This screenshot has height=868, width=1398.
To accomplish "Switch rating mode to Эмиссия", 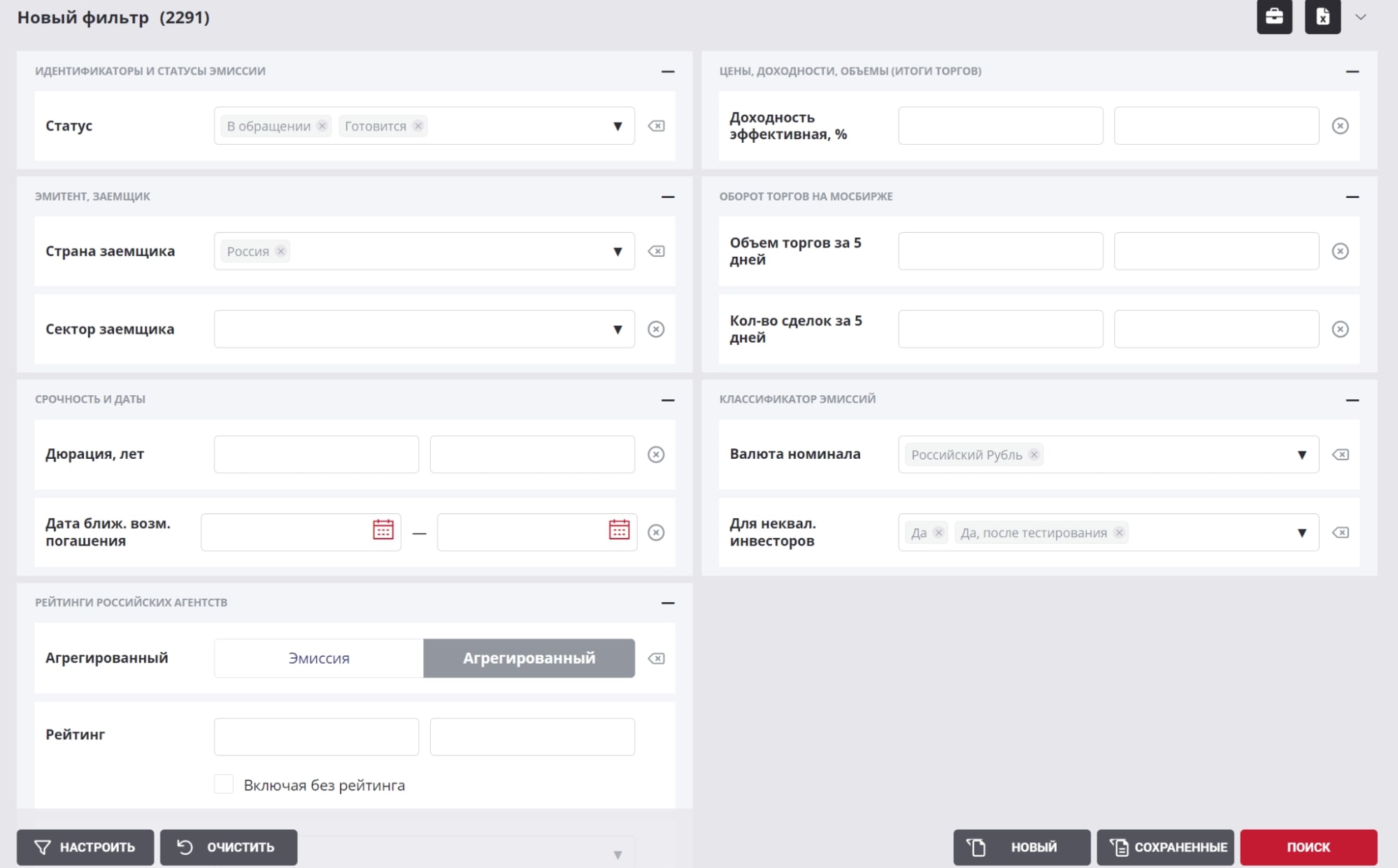I will 319,658.
